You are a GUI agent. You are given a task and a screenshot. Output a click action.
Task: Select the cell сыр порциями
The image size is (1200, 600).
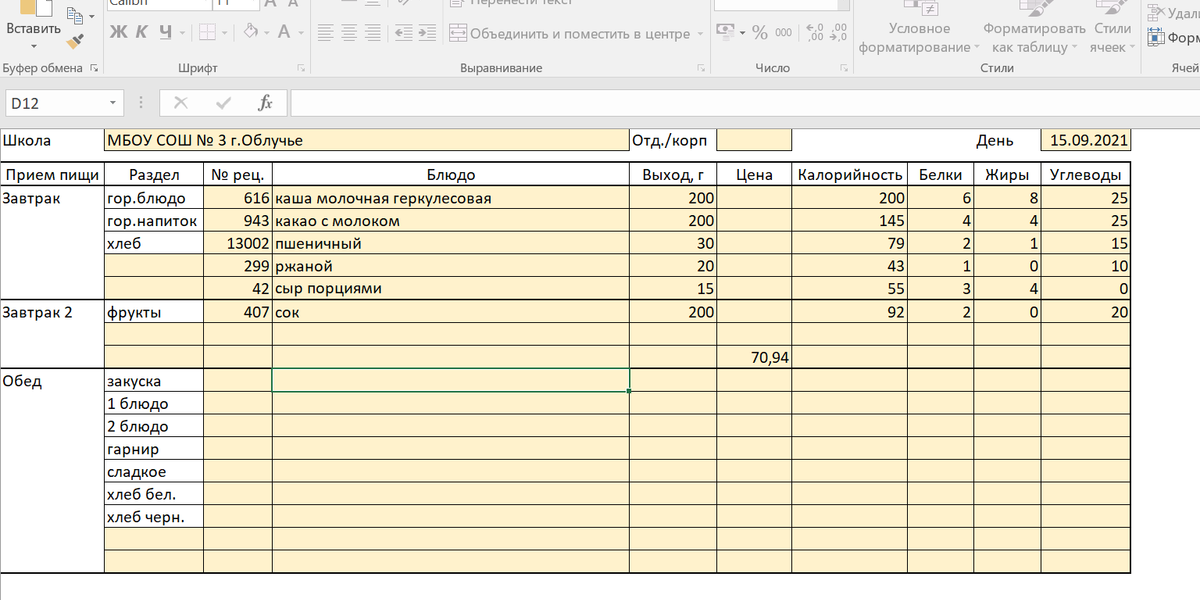[x=451, y=289]
